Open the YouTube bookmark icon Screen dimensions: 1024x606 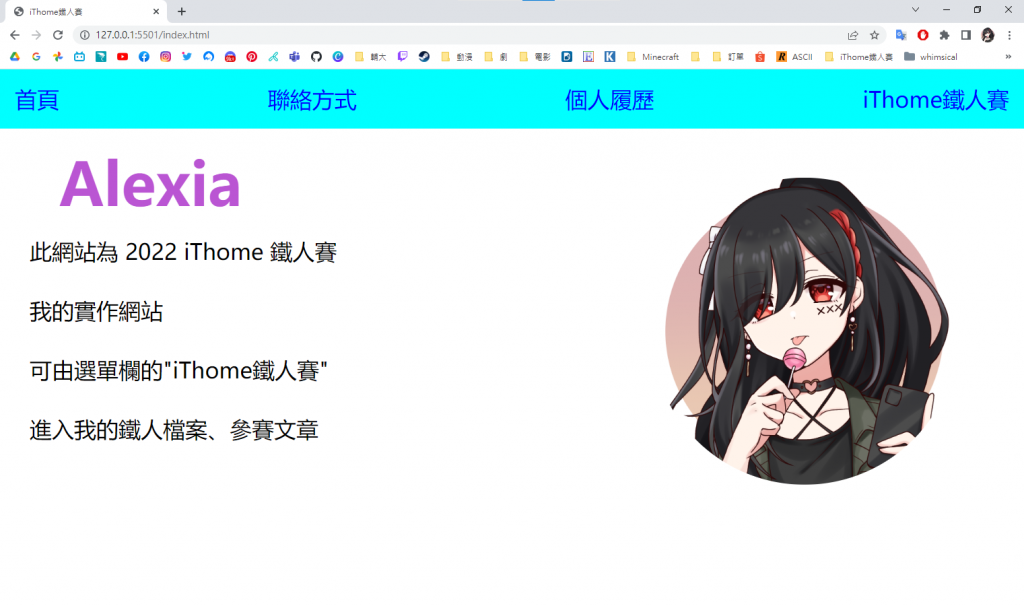pyautogui.click(x=122, y=57)
